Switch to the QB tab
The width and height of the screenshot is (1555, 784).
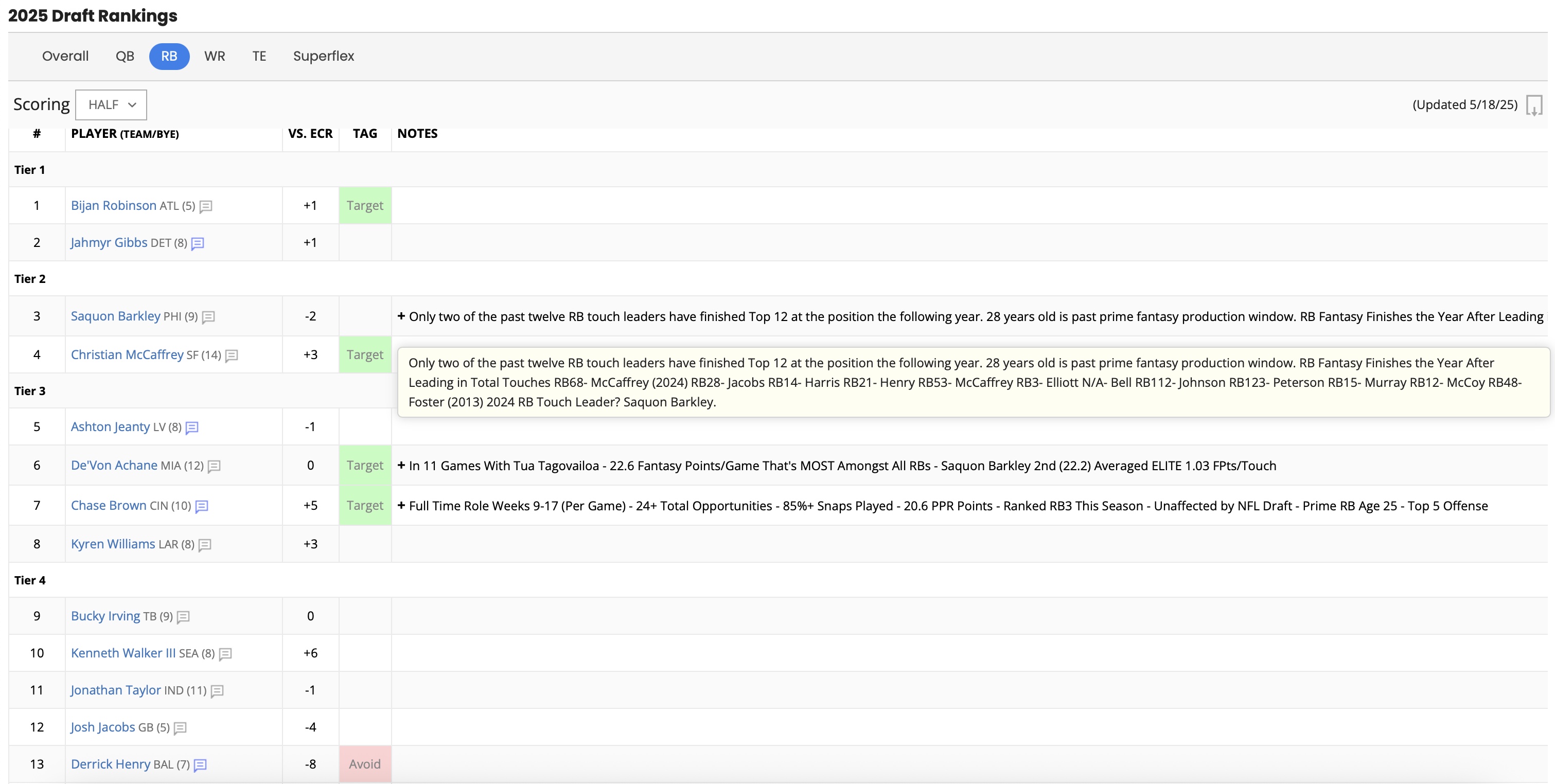click(125, 56)
